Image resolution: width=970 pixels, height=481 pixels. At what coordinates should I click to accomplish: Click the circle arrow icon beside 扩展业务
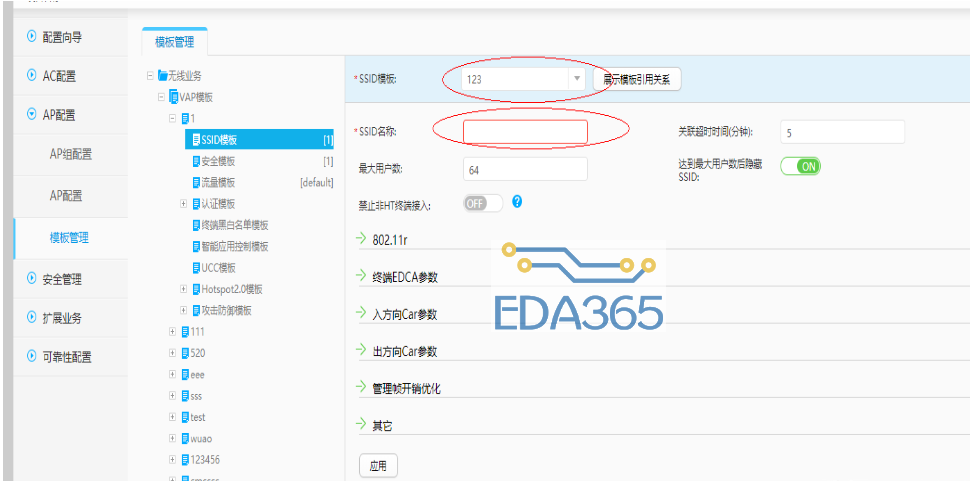click(x=32, y=318)
